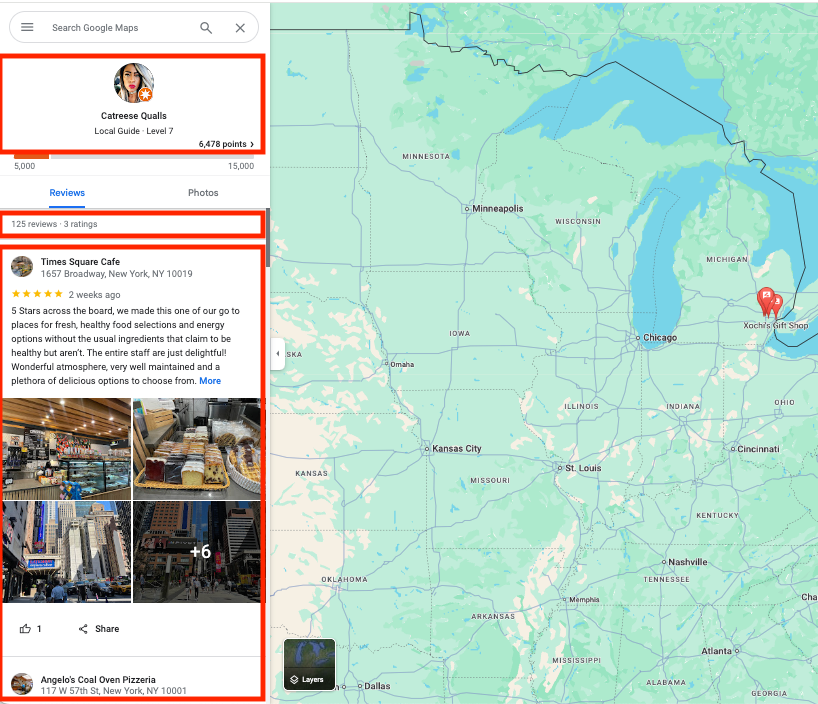Screen dimensions: 818x704
Task: Collapse the side panel arrow
Action: coord(278,354)
